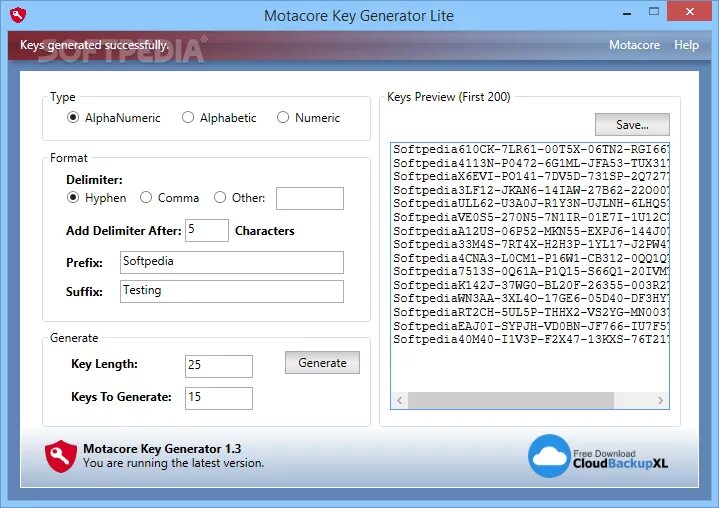Click the scroll right arrow in keys preview
The height and width of the screenshot is (508, 719).
pyautogui.click(x=660, y=400)
